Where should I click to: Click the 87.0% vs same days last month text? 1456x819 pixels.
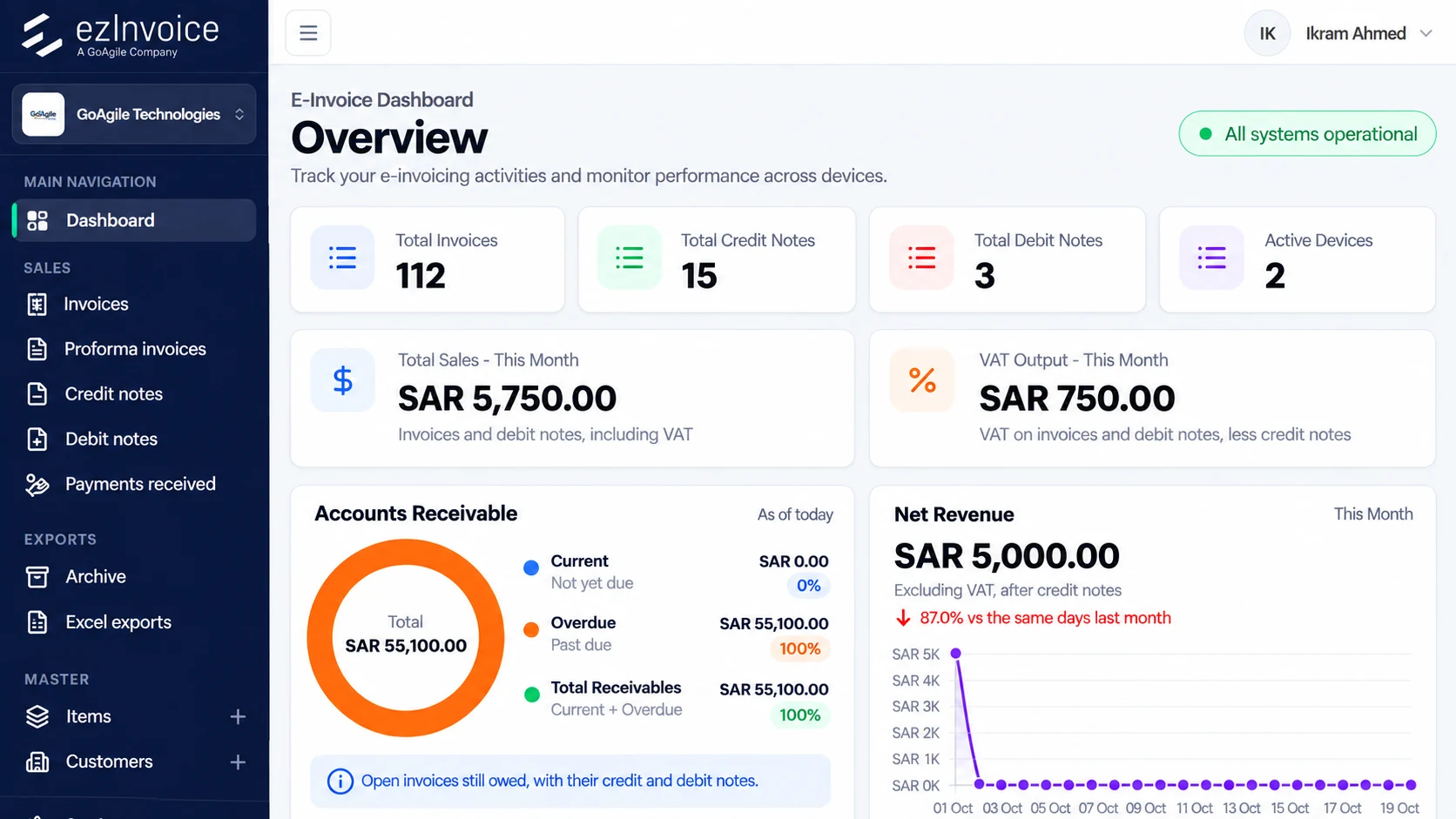[x=1045, y=618]
